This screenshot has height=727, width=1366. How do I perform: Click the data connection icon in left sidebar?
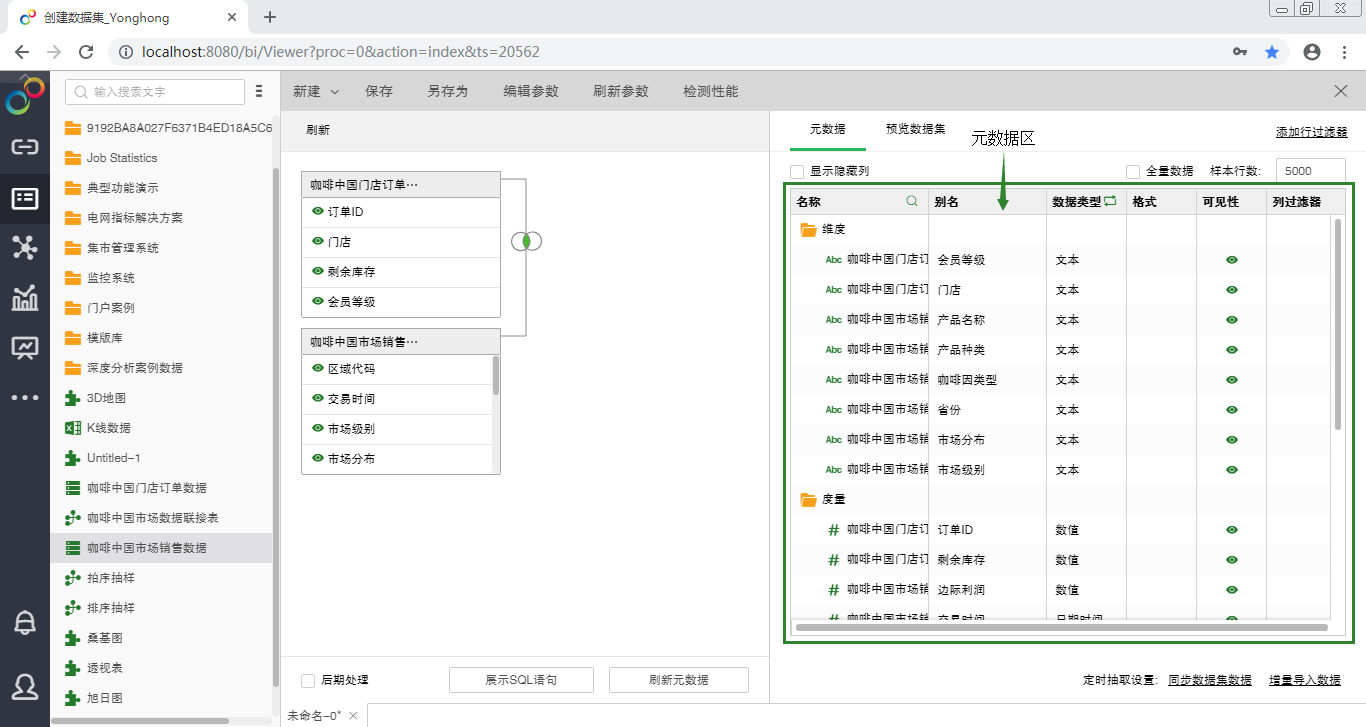click(25, 147)
